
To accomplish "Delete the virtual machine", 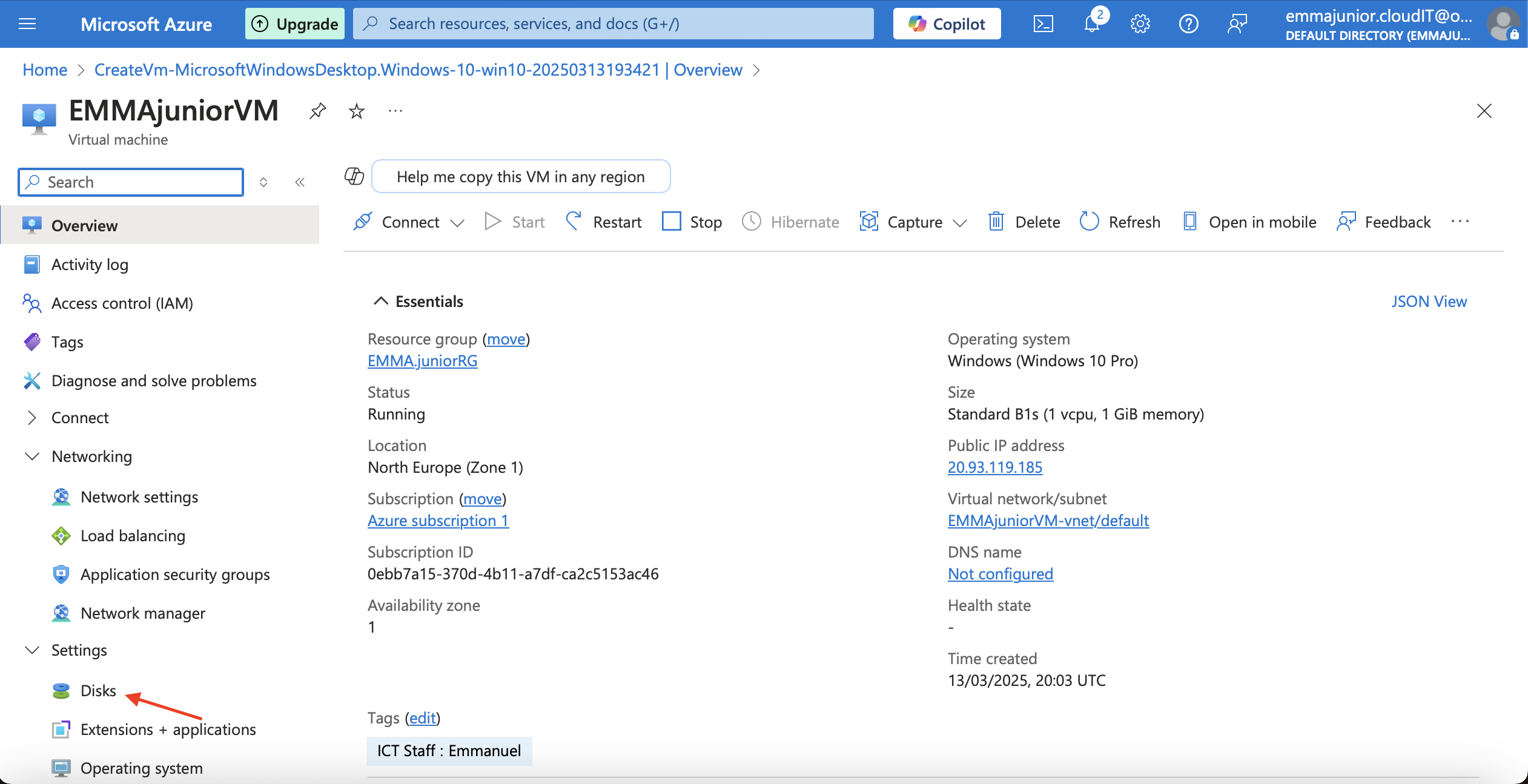I will click(1024, 222).
